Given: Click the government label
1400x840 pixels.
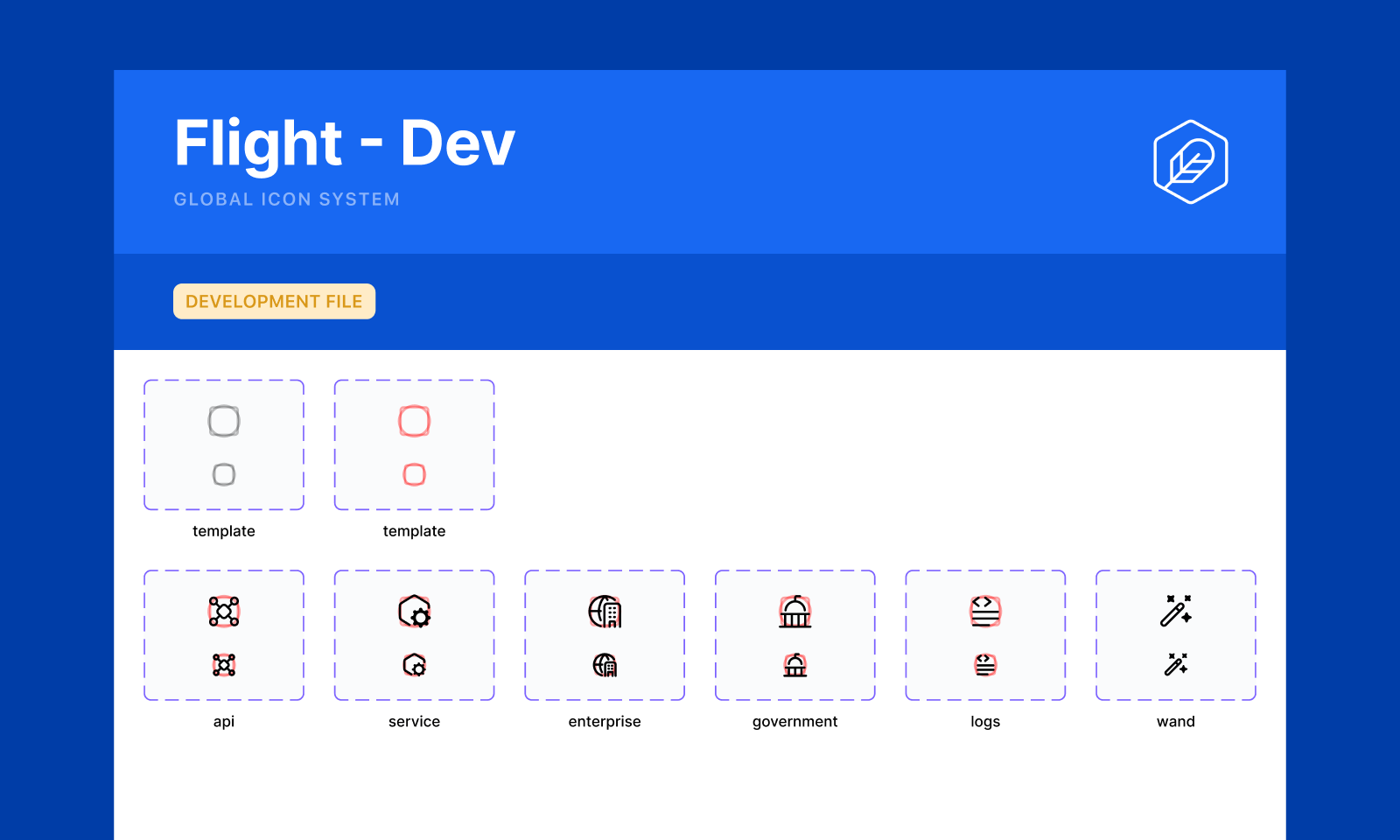Looking at the screenshot, I should click(795, 722).
